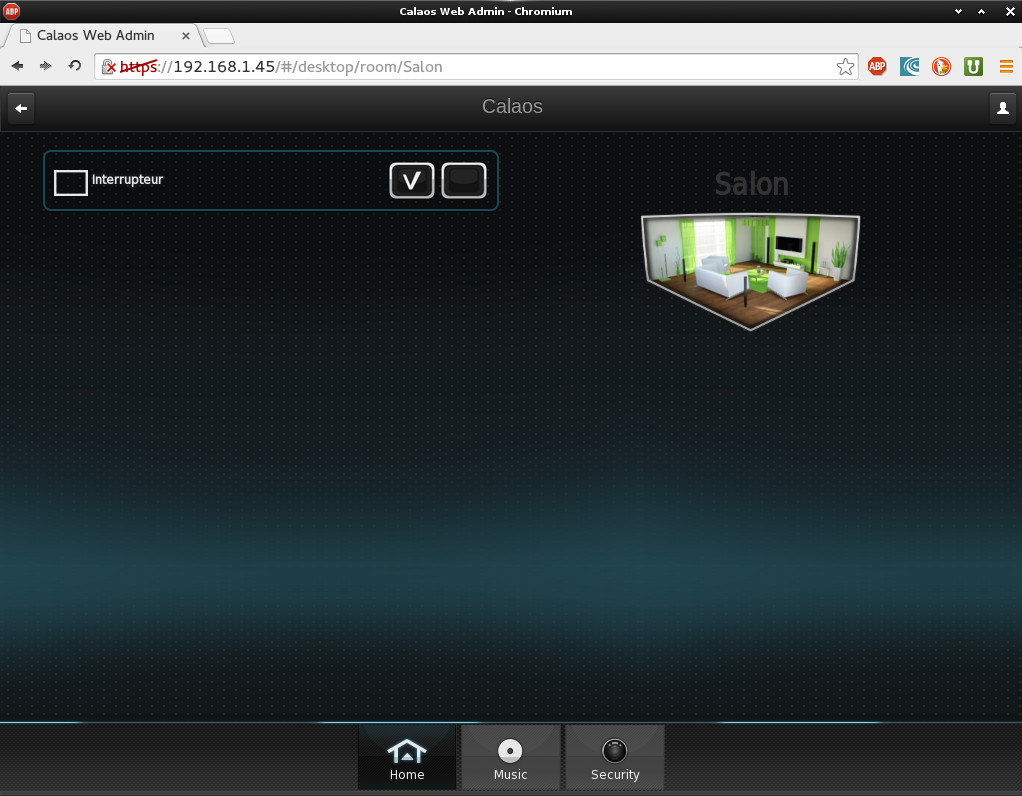Switch to the Music tab
The width and height of the screenshot is (1022, 796).
point(510,758)
